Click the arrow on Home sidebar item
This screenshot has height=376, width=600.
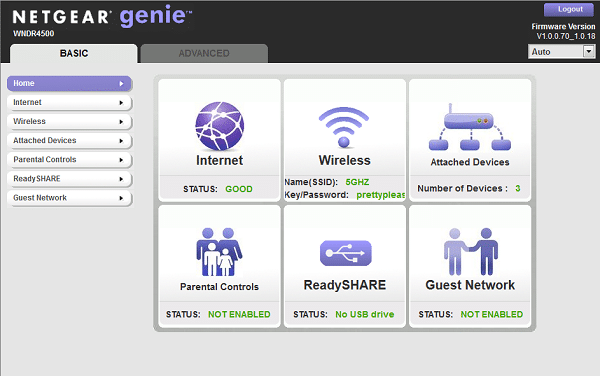121,83
